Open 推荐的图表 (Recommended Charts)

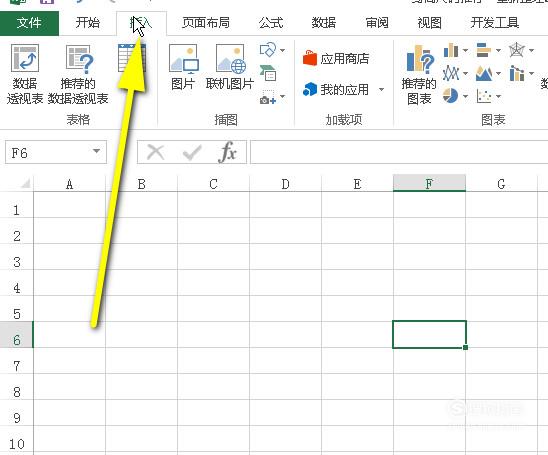419,75
